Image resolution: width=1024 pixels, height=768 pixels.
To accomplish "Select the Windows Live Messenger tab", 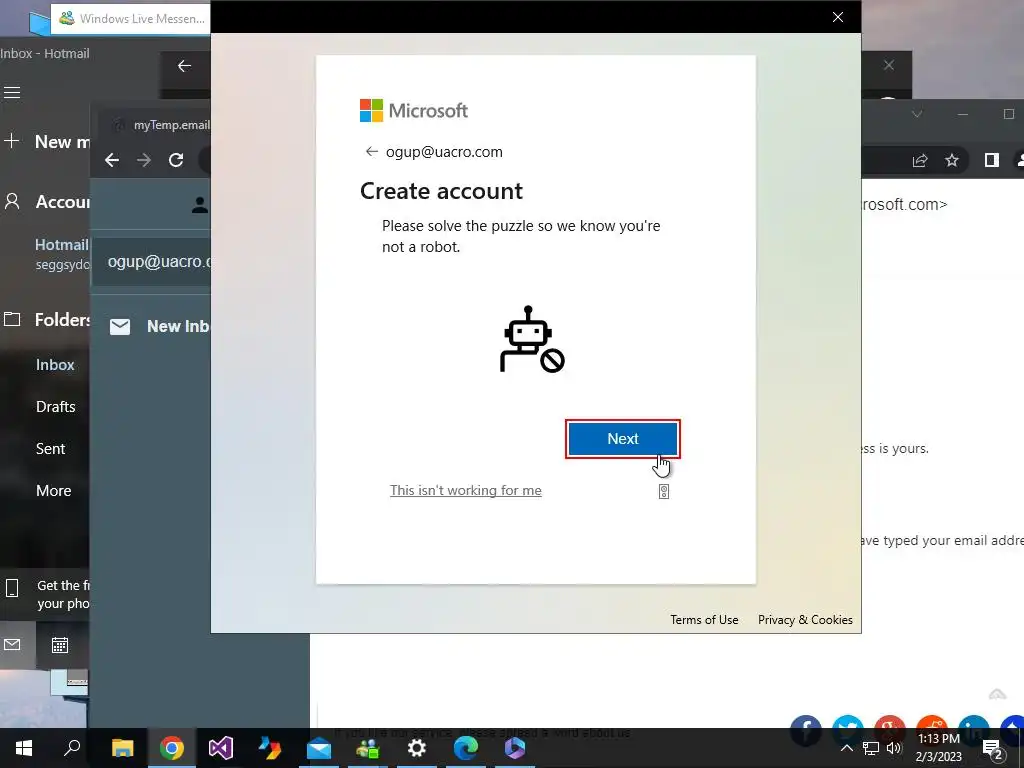I will 131,18.
